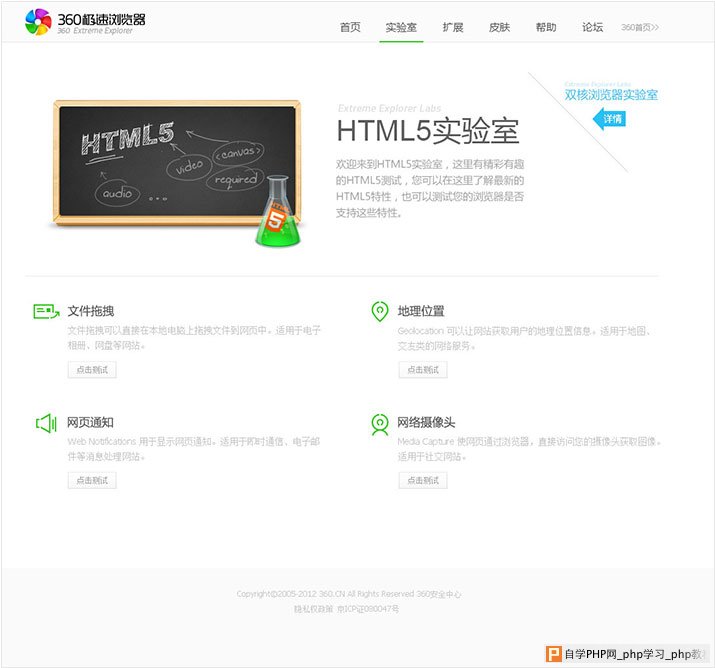Visit the 论坛 page
The width and height of the screenshot is (715, 668).
tap(592, 27)
